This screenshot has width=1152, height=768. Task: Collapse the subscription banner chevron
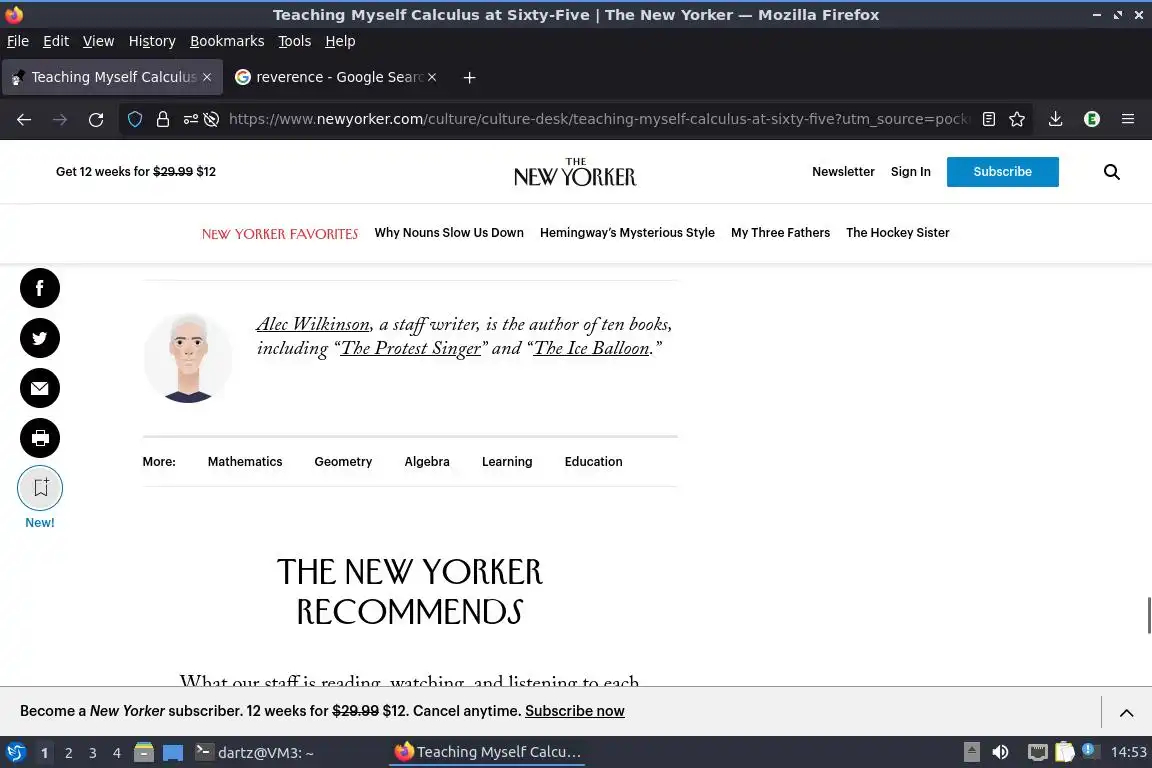coord(1126,712)
